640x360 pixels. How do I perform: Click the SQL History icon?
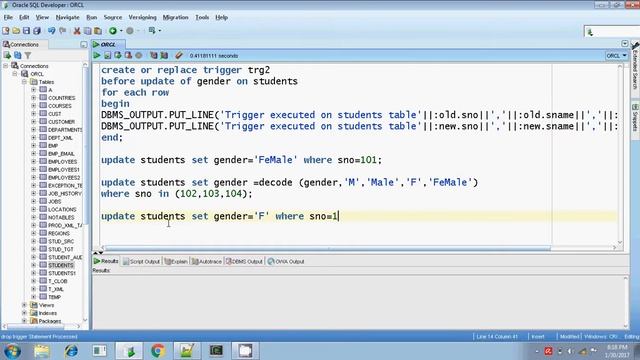153,56
